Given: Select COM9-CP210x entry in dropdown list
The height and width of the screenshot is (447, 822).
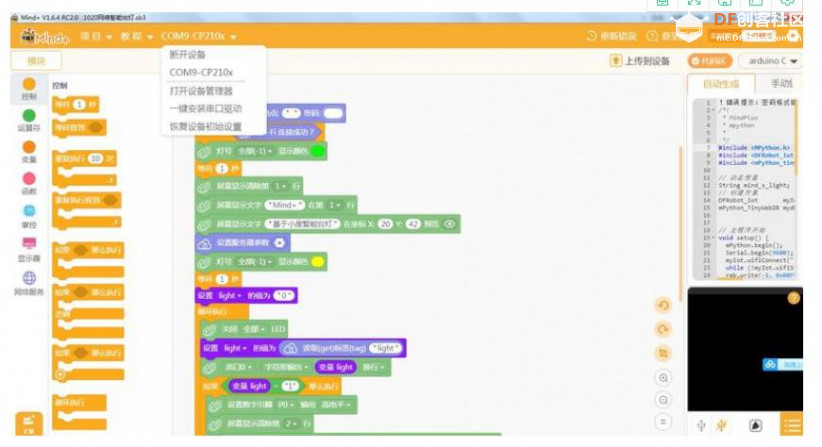Looking at the screenshot, I should [201, 72].
